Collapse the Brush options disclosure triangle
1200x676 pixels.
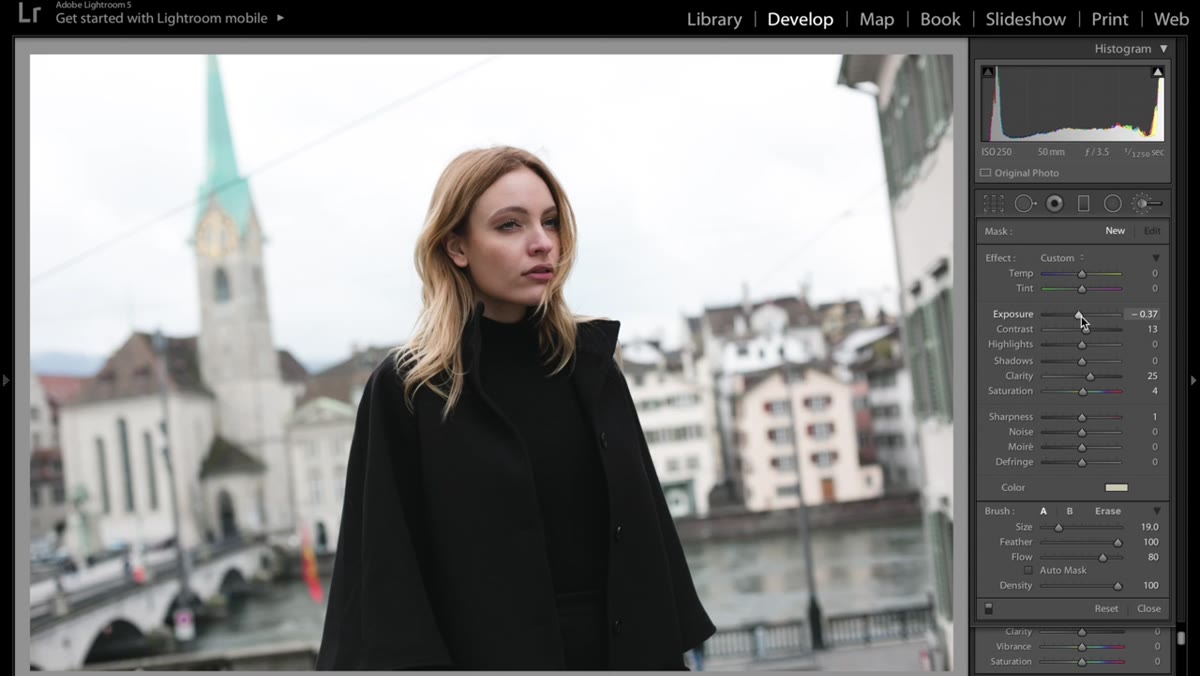pyautogui.click(x=1156, y=511)
